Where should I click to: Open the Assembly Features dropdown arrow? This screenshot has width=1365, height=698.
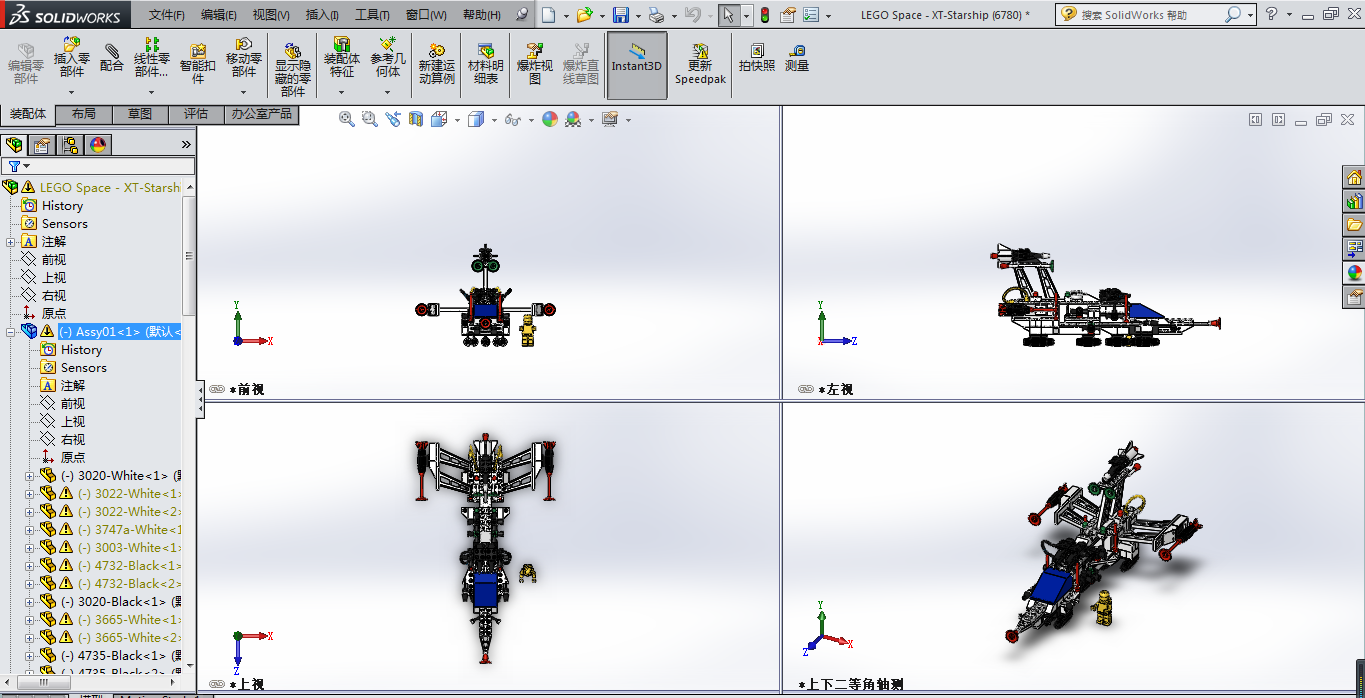(342, 92)
